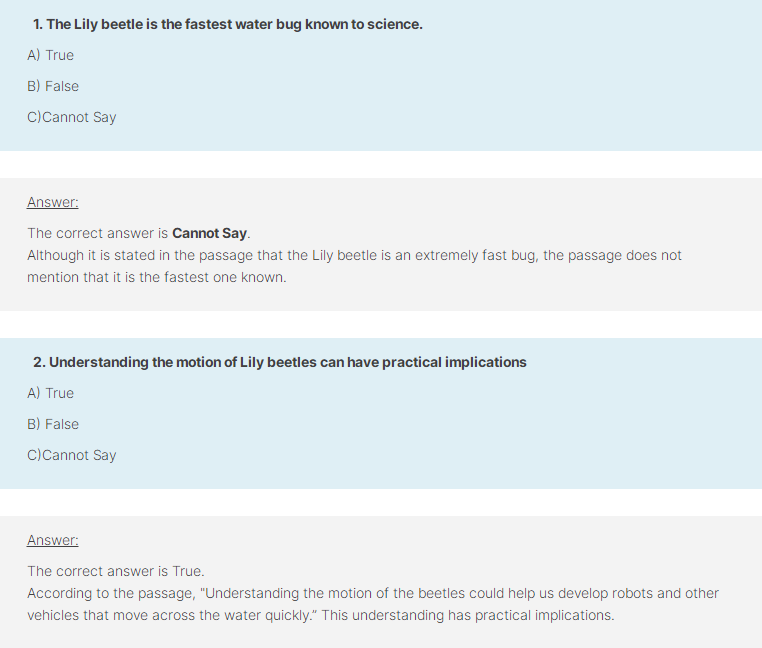The height and width of the screenshot is (648, 762).
Task: Click question 1 title about fastest water bug
Action: [228, 24]
